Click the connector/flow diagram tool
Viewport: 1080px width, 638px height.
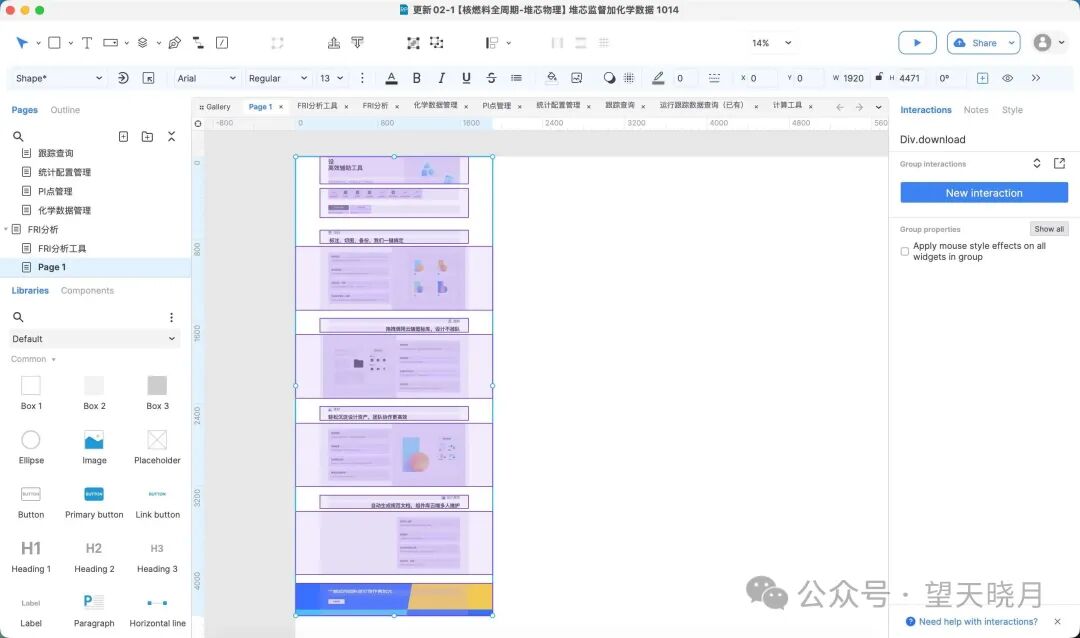tap(198, 42)
